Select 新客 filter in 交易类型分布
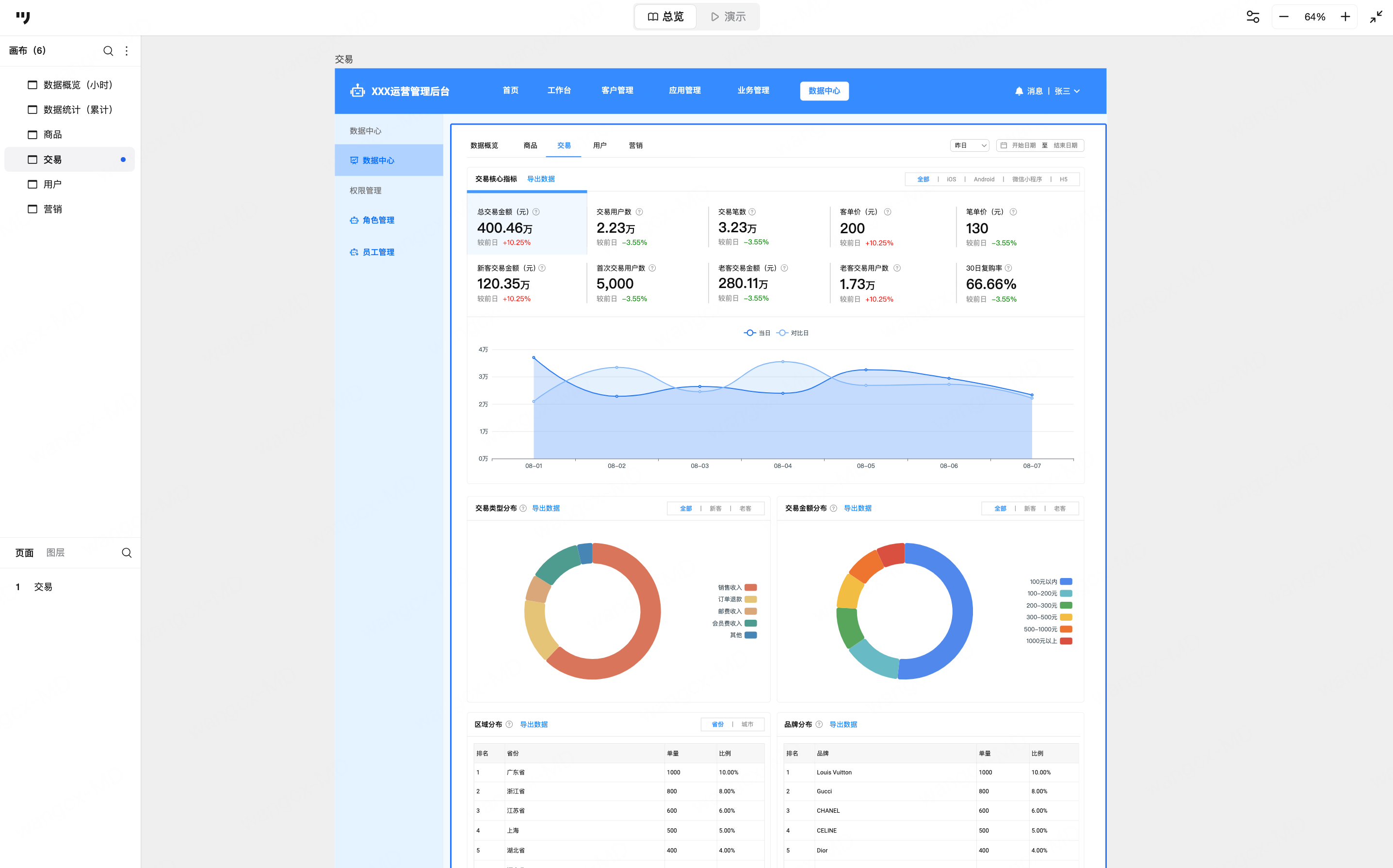This screenshot has height=868, width=1393. [x=715, y=508]
